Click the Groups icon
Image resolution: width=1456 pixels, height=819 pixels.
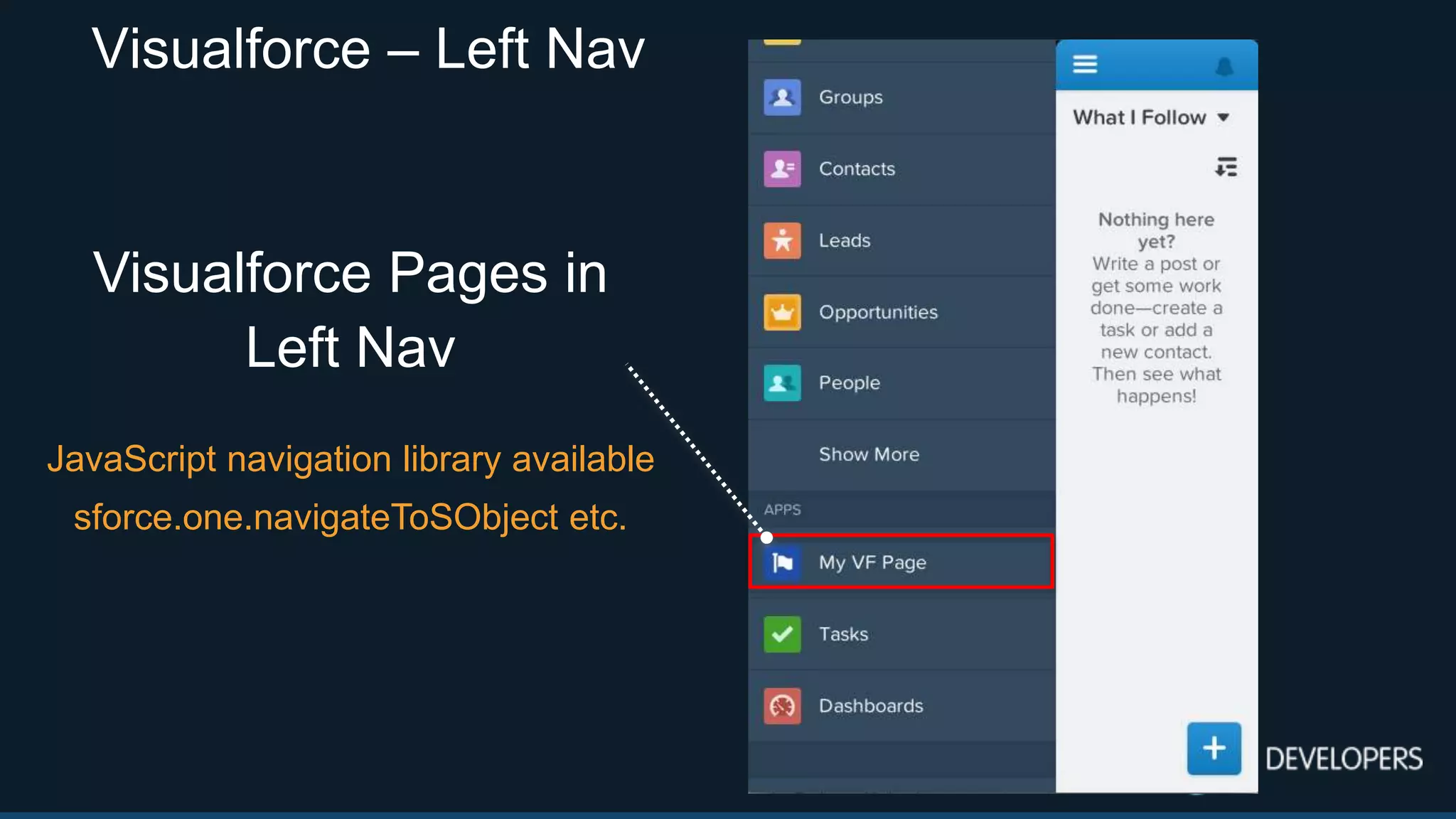tap(782, 97)
